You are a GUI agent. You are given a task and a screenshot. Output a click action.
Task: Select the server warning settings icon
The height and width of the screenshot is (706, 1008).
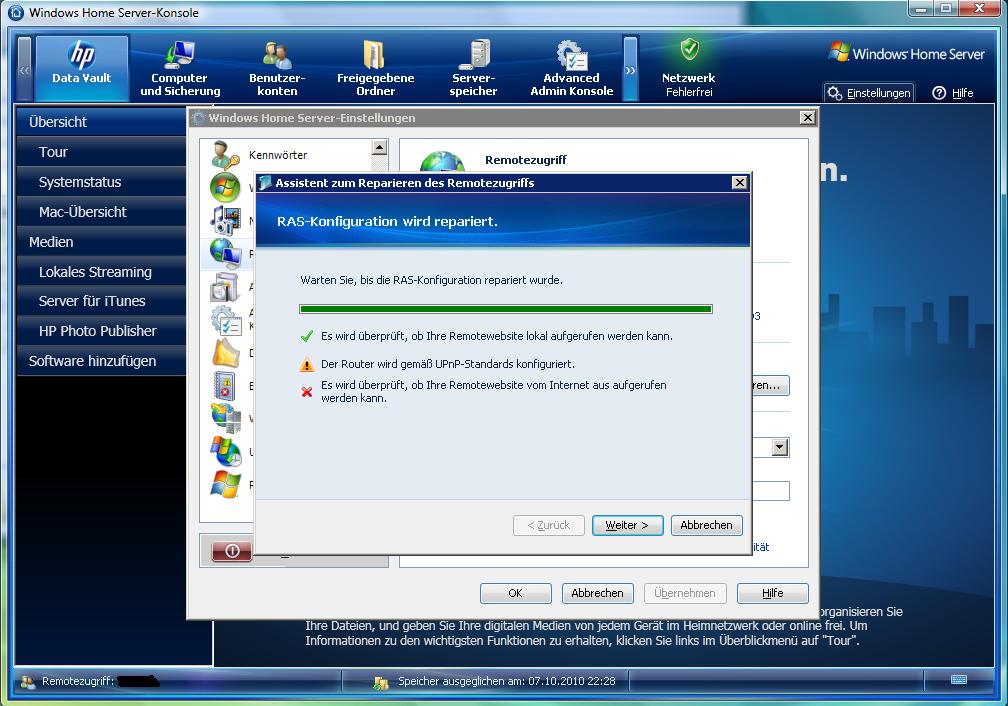coord(225,386)
